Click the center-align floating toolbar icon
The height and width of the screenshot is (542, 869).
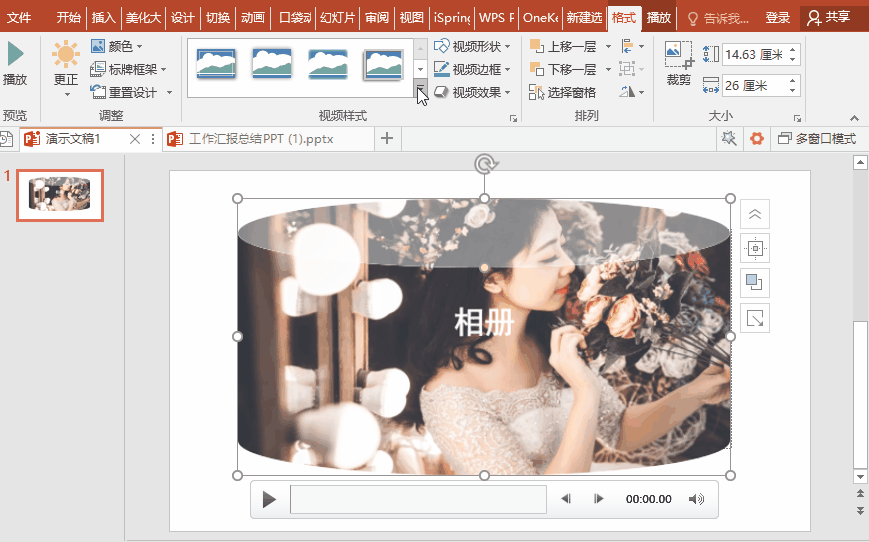[755, 249]
